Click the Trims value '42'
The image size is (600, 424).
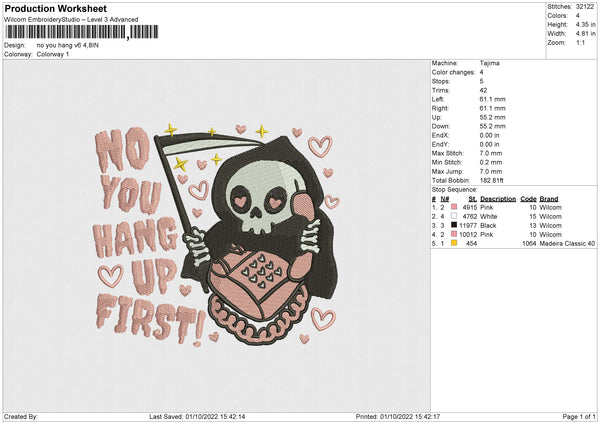[x=483, y=90]
